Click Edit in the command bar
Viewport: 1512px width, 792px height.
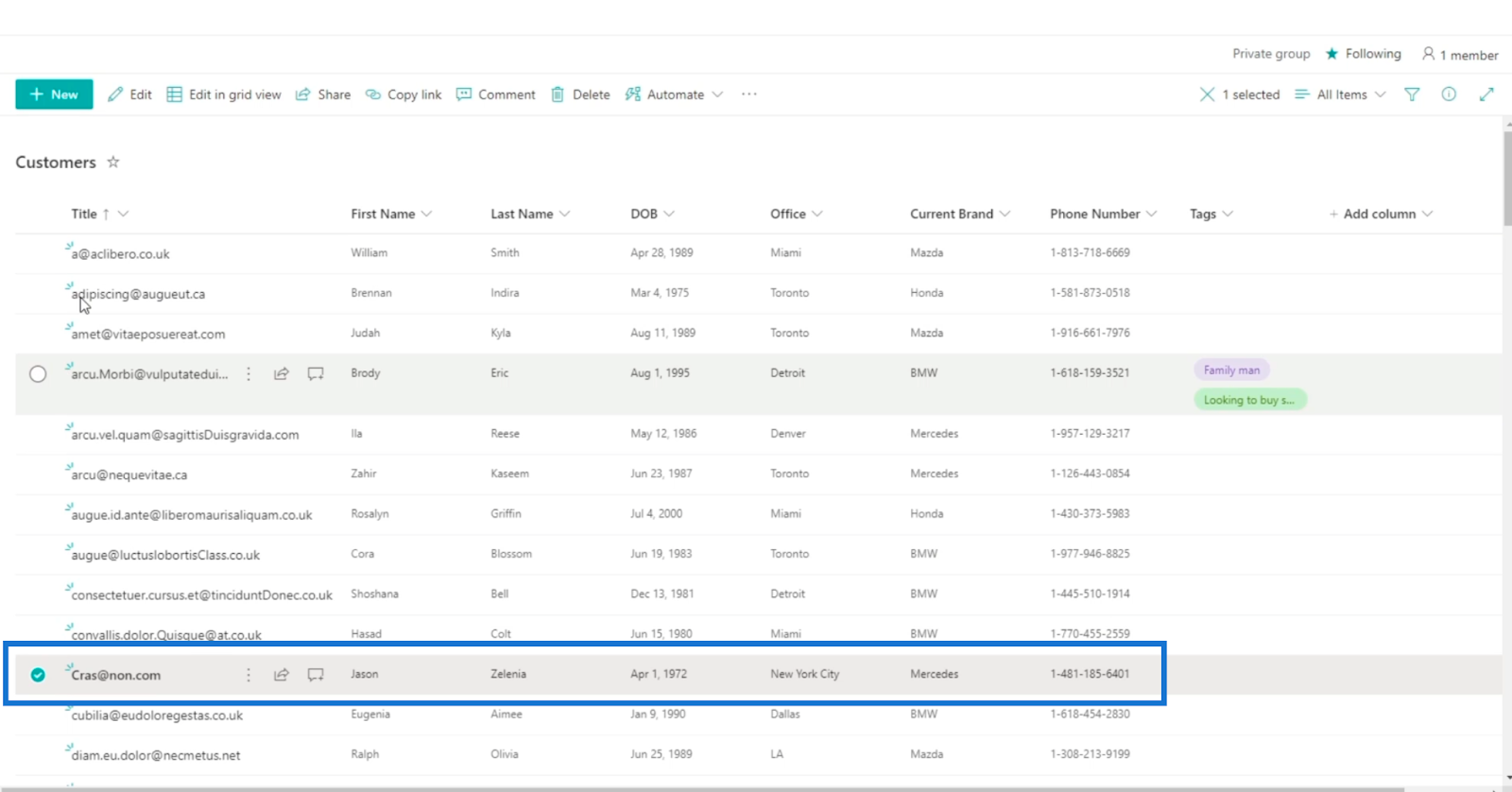pos(129,95)
